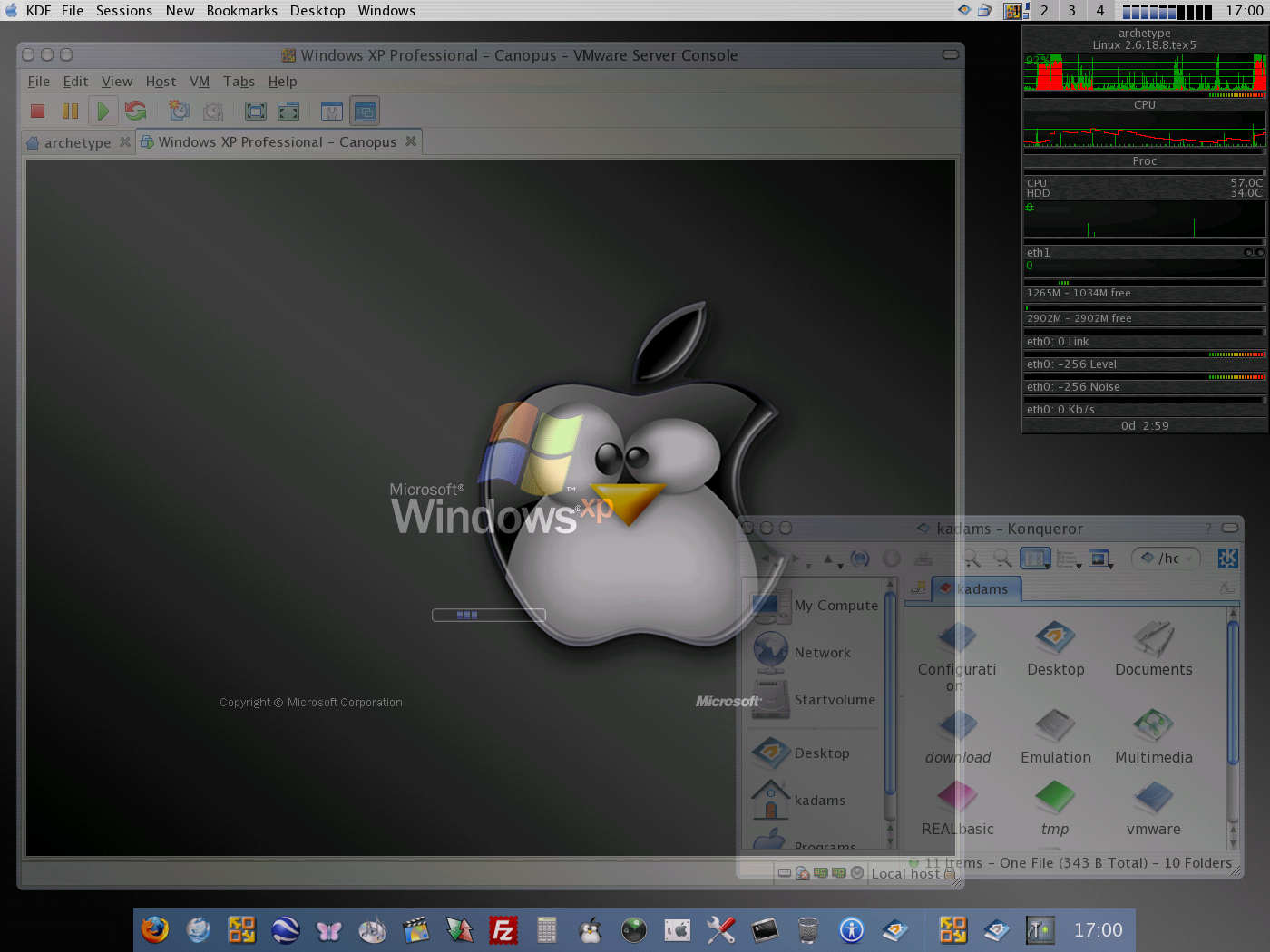Switch to virtual desktop 2 in the pager
The height and width of the screenshot is (952, 1270).
(x=1044, y=11)
